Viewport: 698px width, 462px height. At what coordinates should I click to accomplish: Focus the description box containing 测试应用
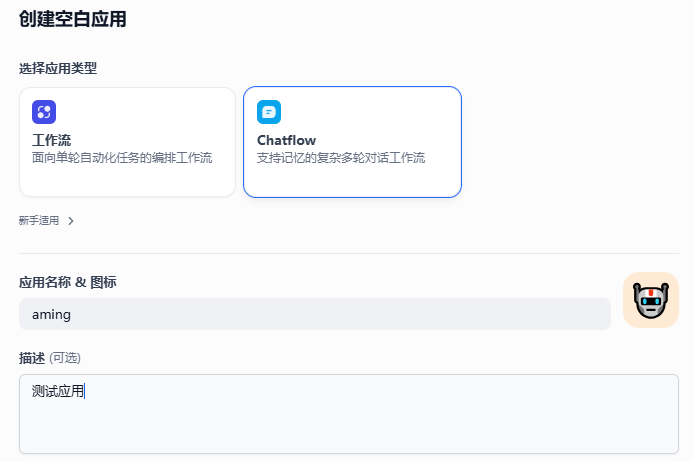(x=349, y=414)
